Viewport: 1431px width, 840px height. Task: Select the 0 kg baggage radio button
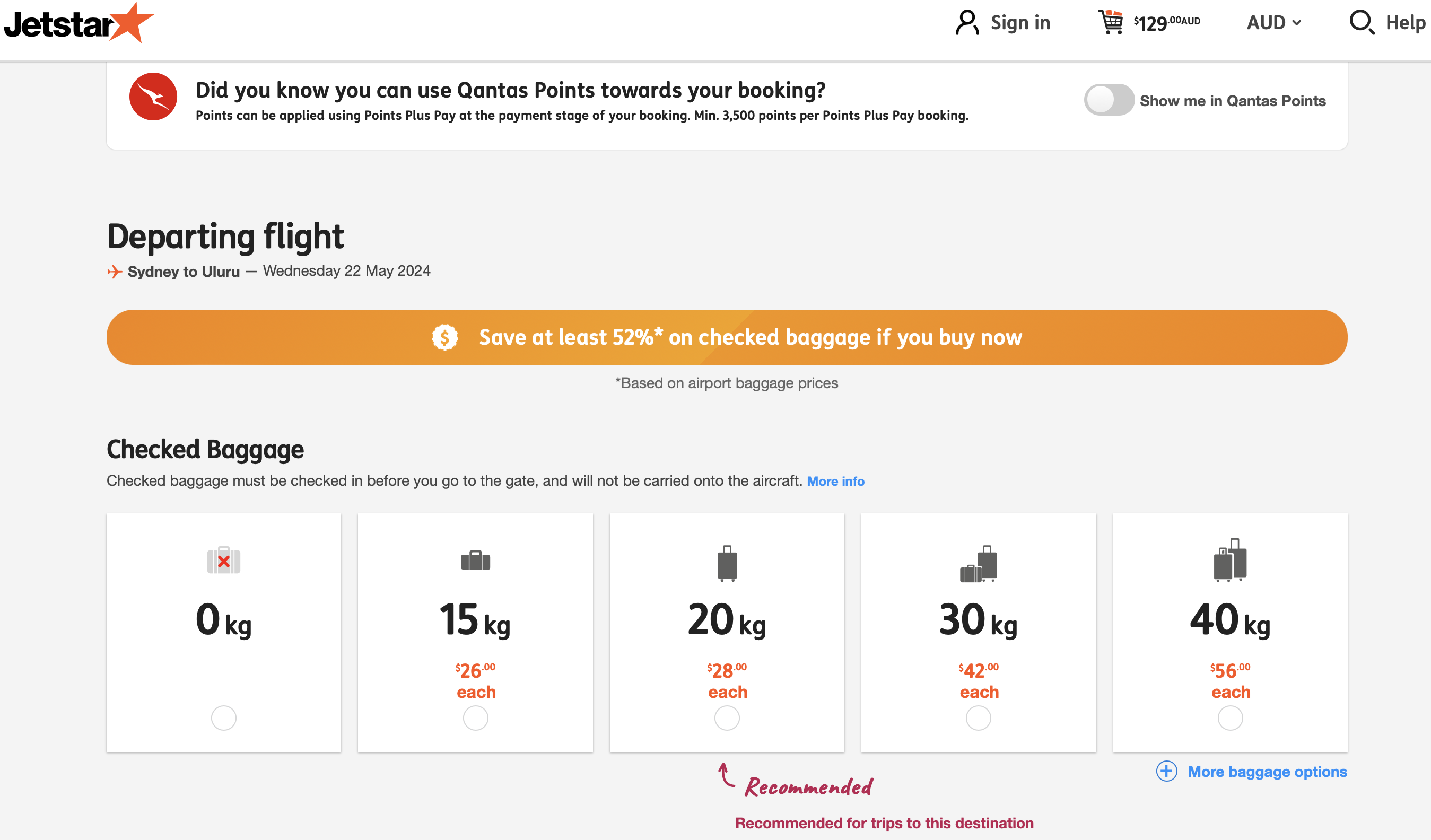coord(224,718)
